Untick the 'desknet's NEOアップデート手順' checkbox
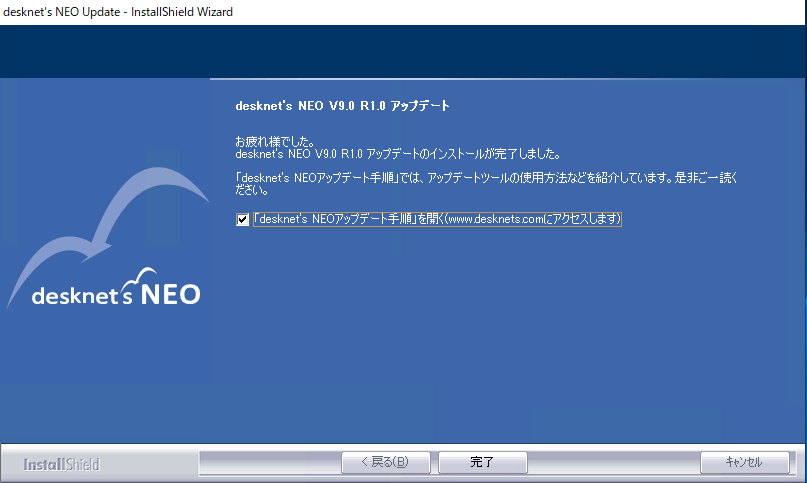 pos(242,219)
